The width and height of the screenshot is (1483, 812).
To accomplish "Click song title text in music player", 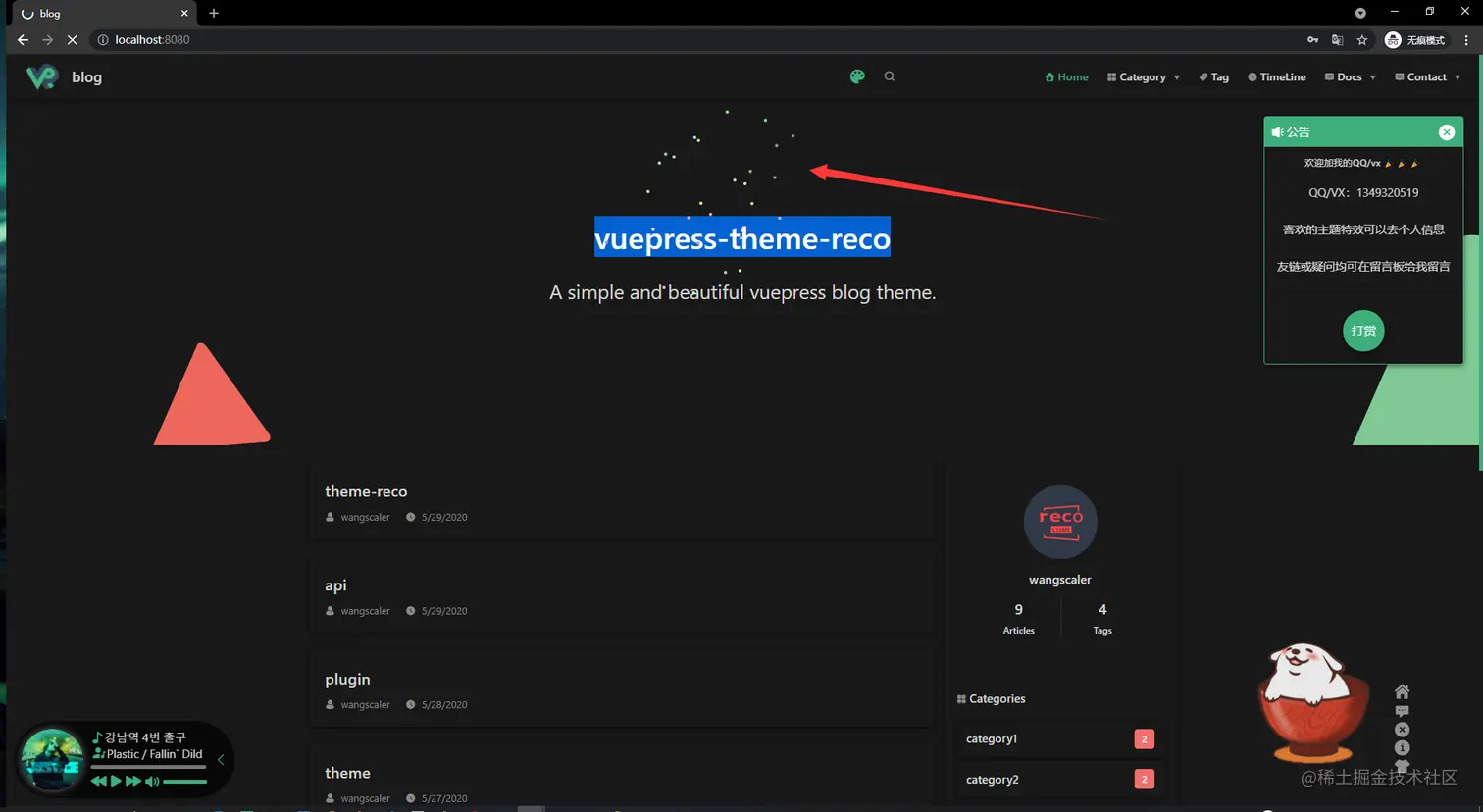I will tap(145, 737).
